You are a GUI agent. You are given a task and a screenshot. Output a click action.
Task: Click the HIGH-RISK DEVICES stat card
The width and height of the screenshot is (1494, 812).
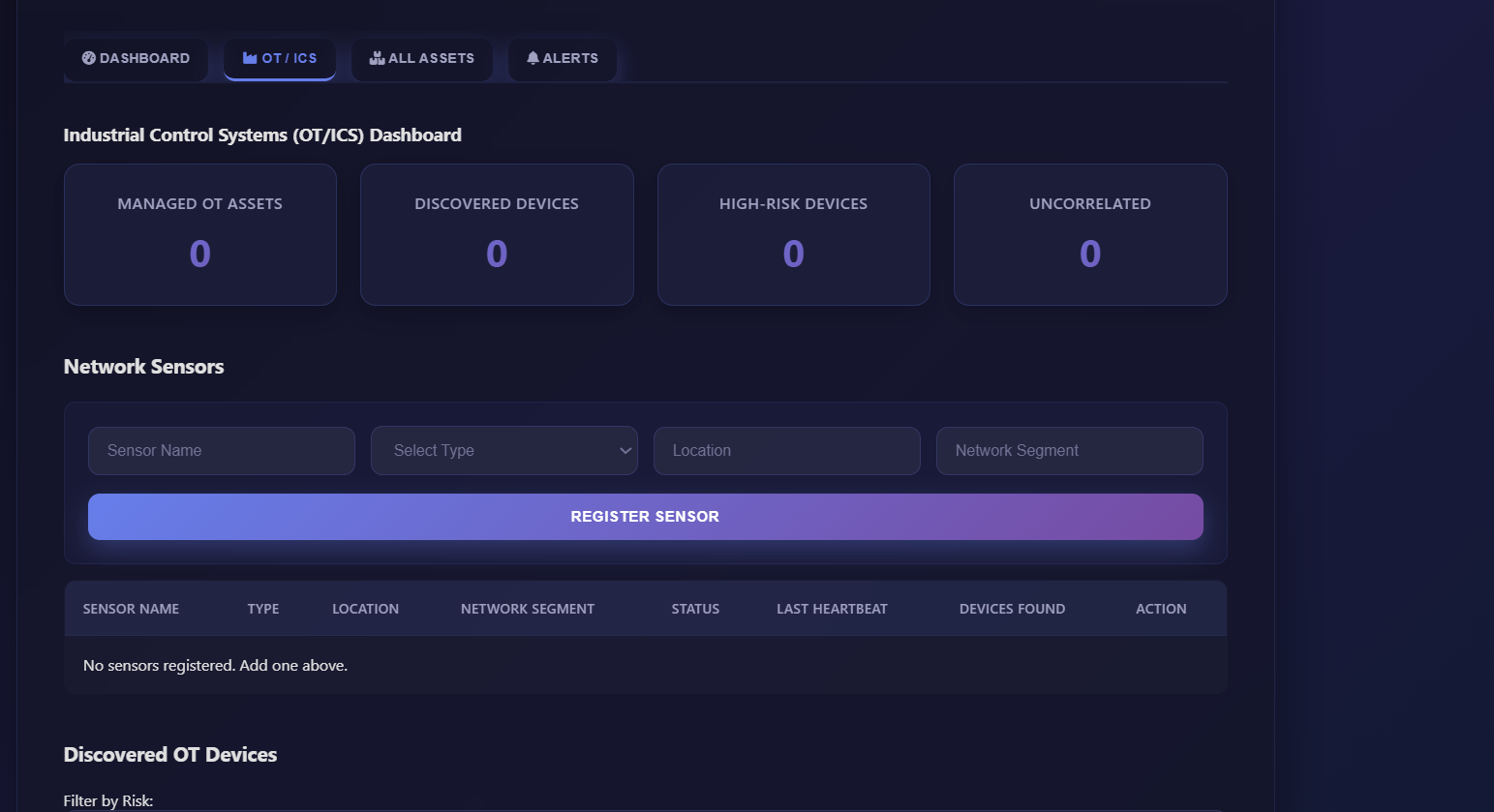click(793, 234)
